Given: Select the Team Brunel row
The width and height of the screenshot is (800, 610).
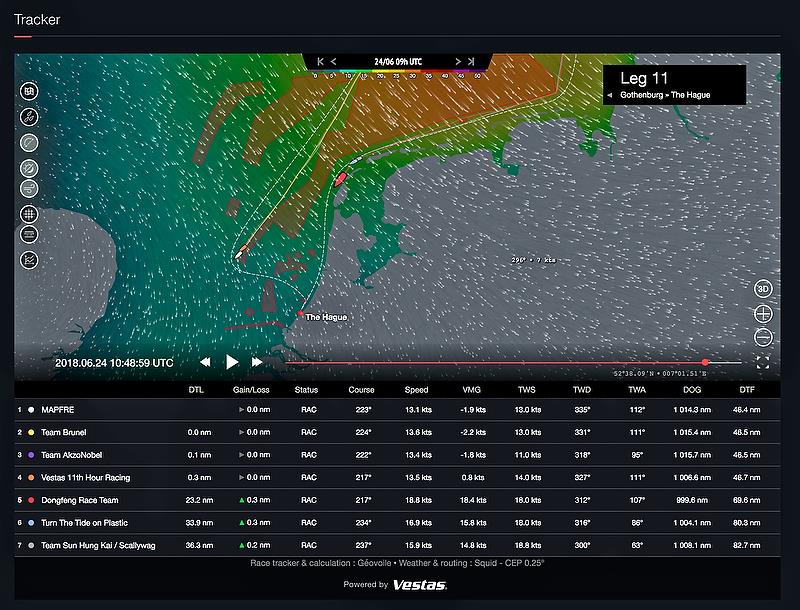Looking at the screenshot, I should click(397, 433).
